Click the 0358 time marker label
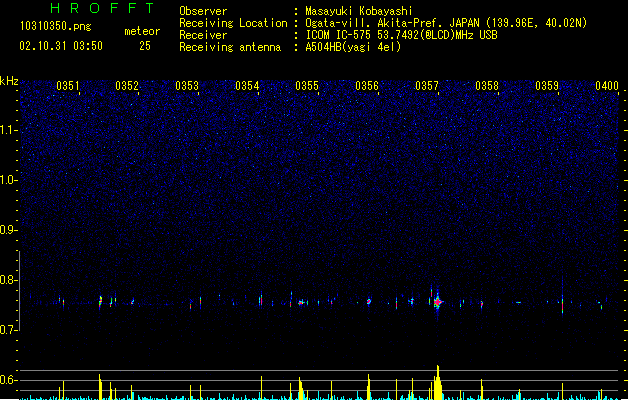The width and height of the screenshot is (629, 400). [487, 86]
